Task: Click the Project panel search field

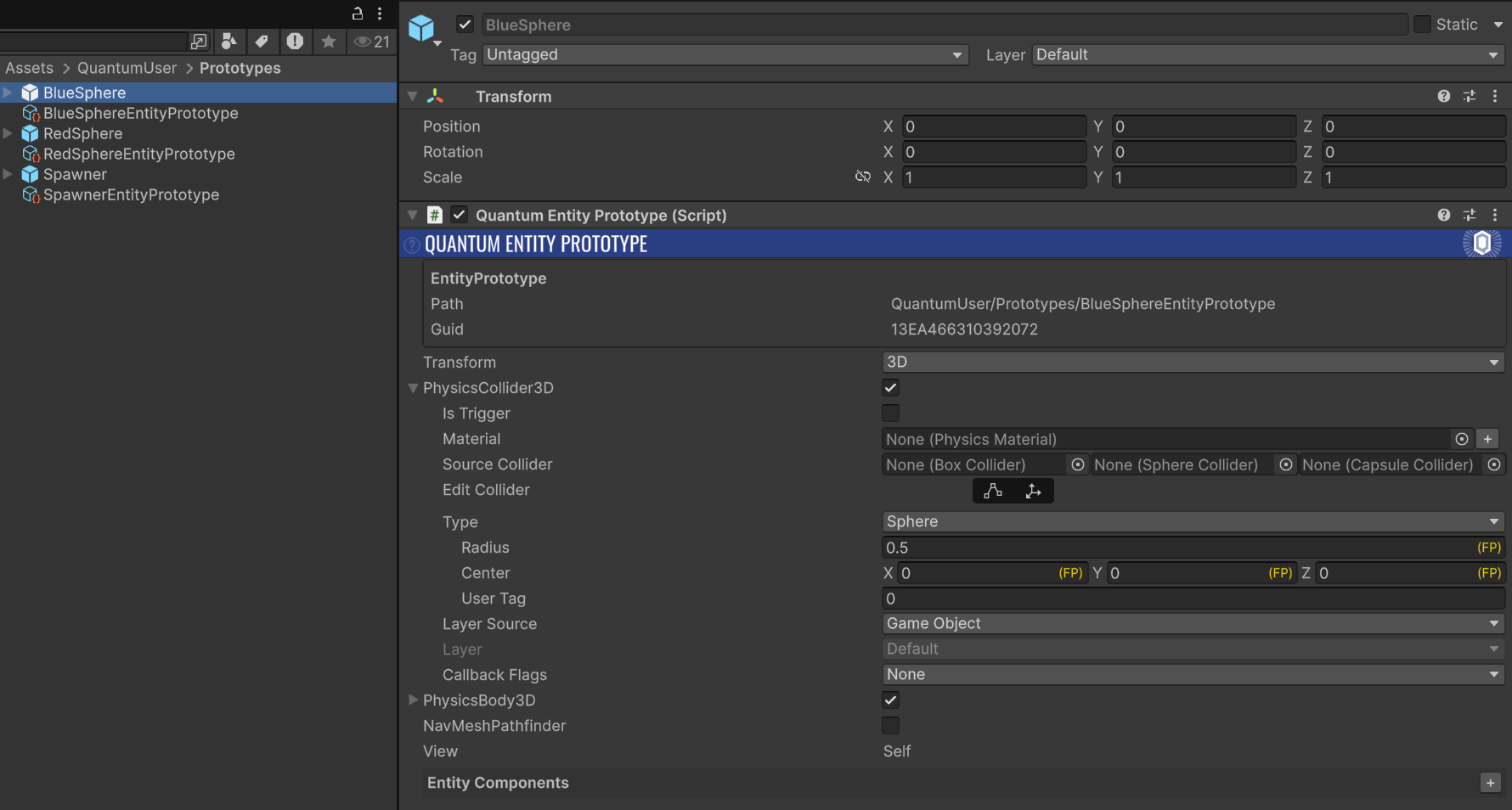Action: 93,42
